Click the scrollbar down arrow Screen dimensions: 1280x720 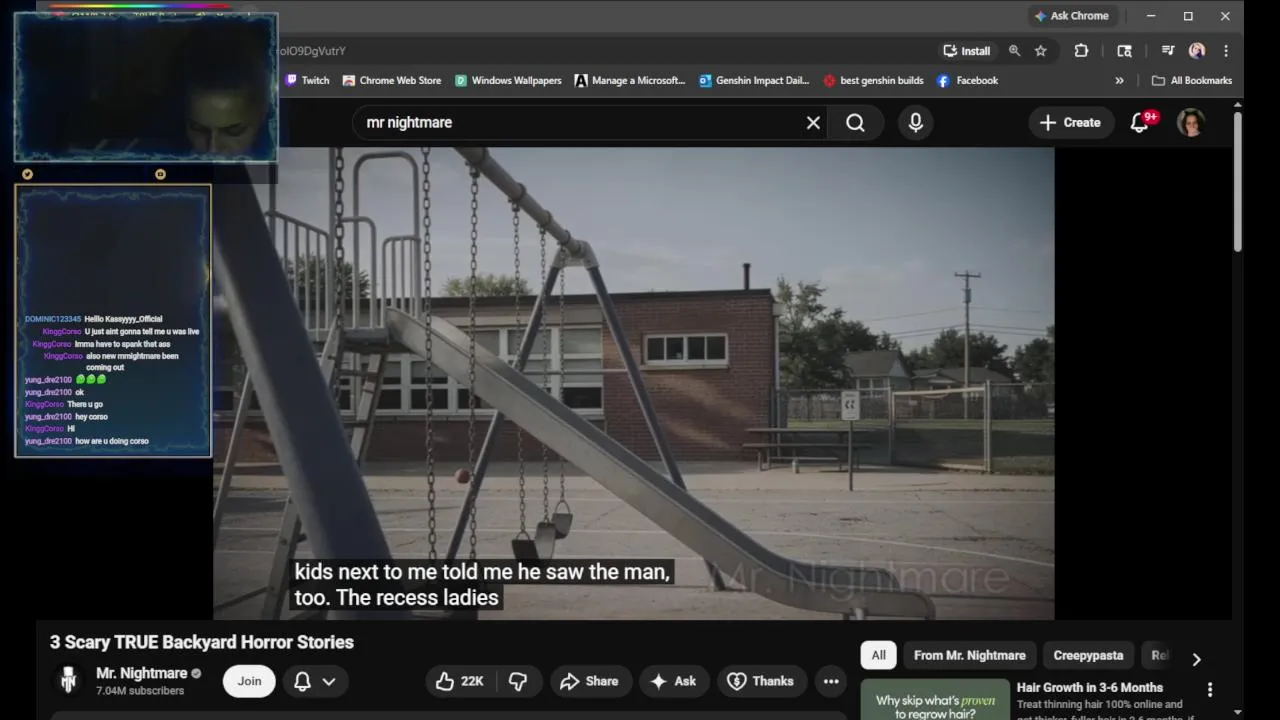(1237, 711)
